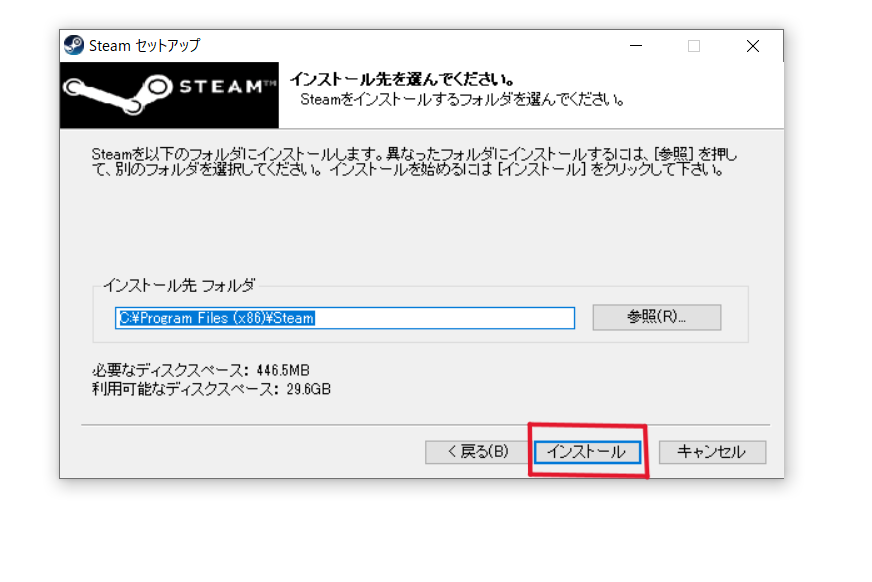Image resolution: width=872 pixels, height=582 pixels.
Task: Click the instruction paragraph about 参照 and インストール
Action: [x=414, y=162]
